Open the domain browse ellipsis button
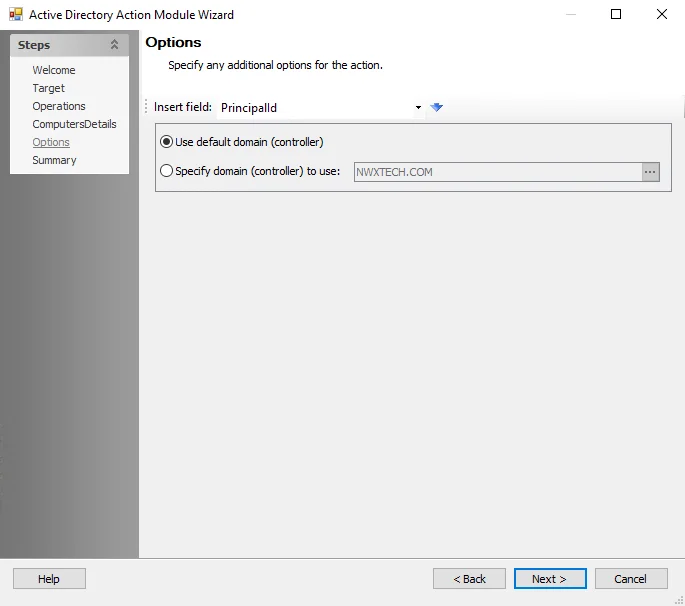Viewport: 685px width, 606px height. pyautogui.click(x=650, y=172)
